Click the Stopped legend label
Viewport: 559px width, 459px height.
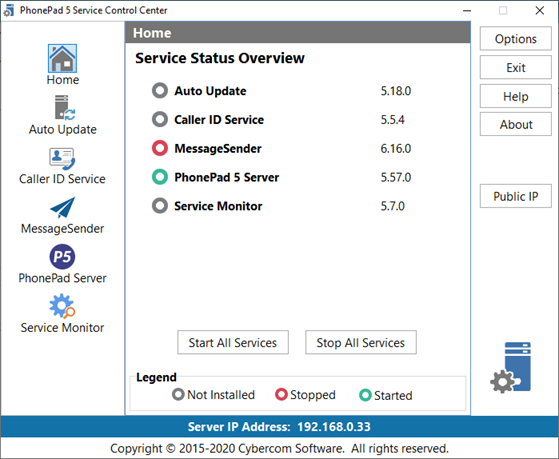[x=313, y=395]
